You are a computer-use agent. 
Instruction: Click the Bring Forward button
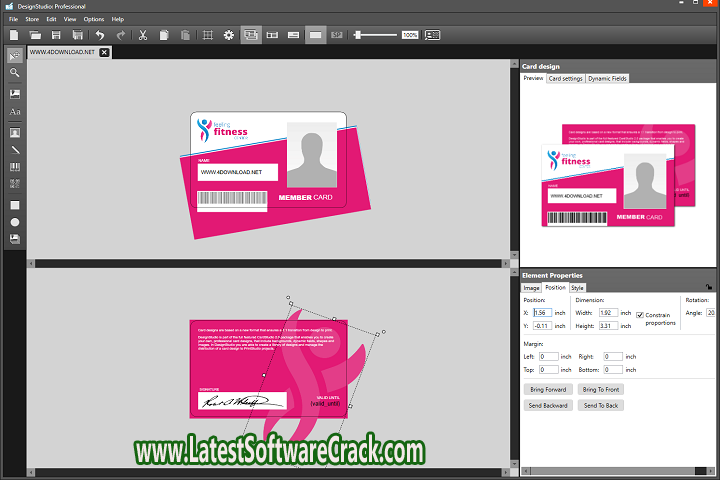[x=547, y=389]
